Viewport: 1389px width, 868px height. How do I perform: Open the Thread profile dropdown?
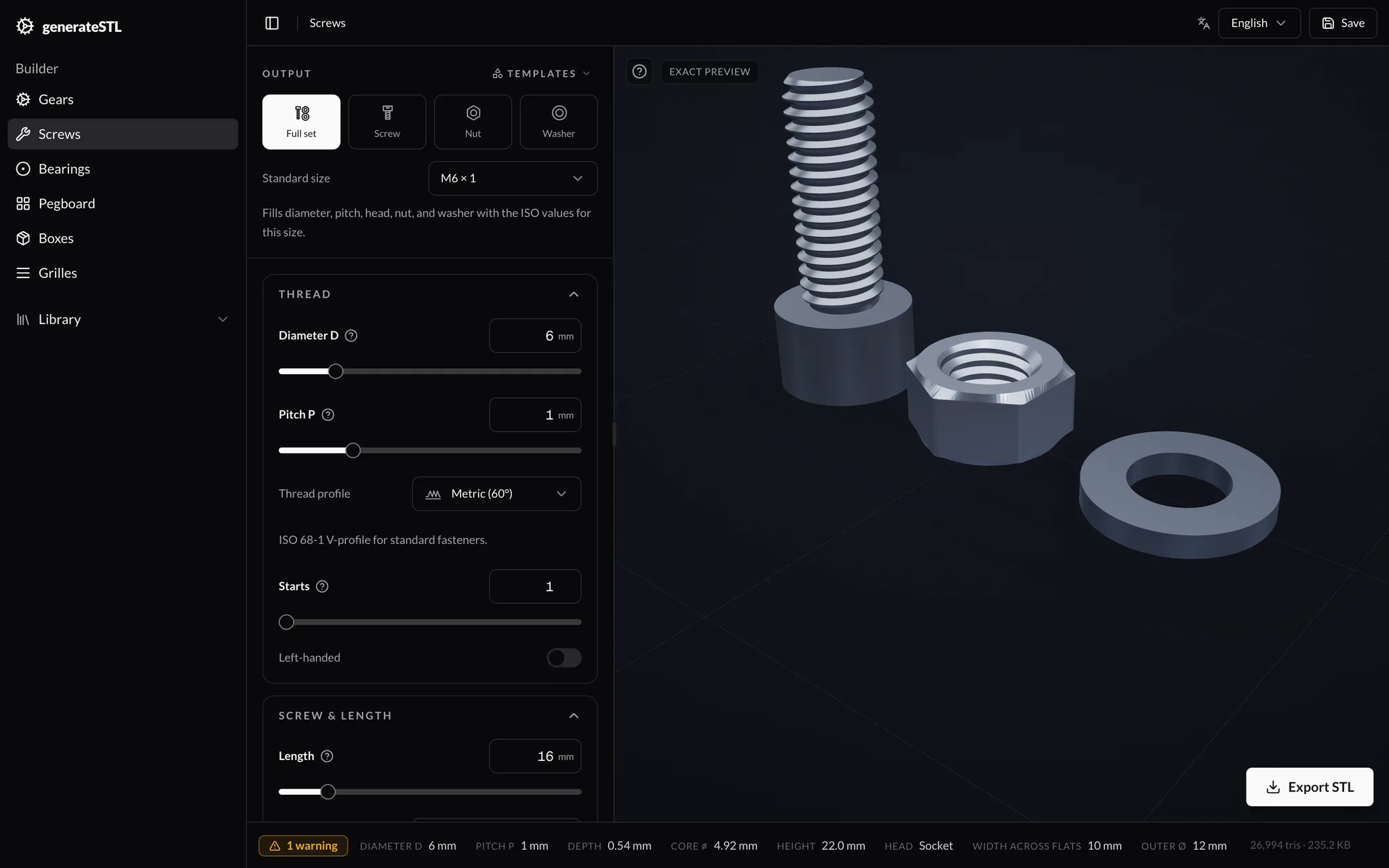pyautogui.click(x=496, y=494)
